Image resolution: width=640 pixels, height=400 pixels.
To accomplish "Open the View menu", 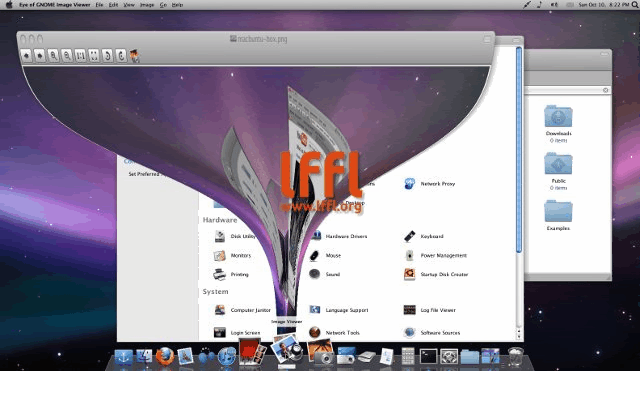I will click(x=130, y=5).
